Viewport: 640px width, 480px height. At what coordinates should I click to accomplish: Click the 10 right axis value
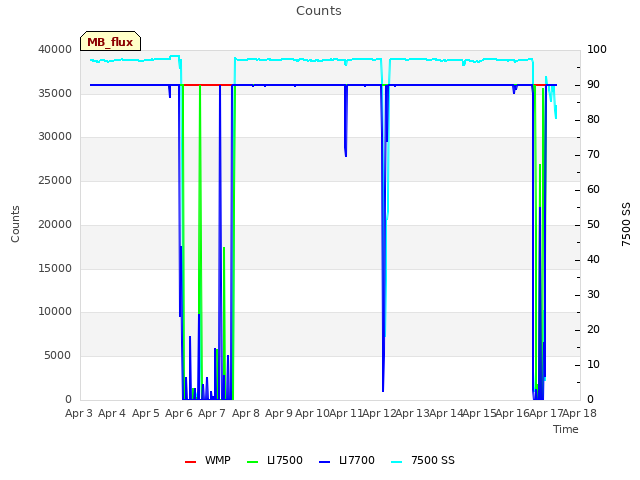click(x=593, y=364)
